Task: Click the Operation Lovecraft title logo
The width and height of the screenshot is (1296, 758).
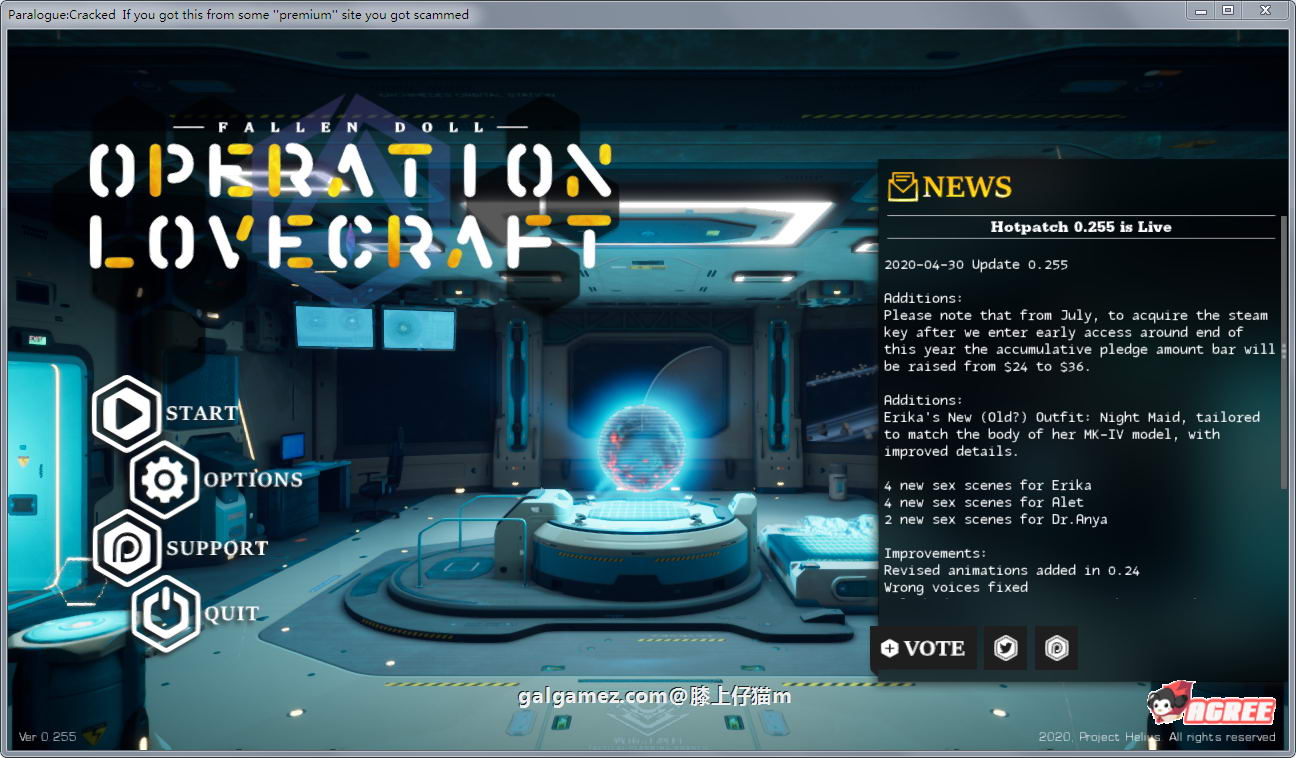Action: point(350,205)
